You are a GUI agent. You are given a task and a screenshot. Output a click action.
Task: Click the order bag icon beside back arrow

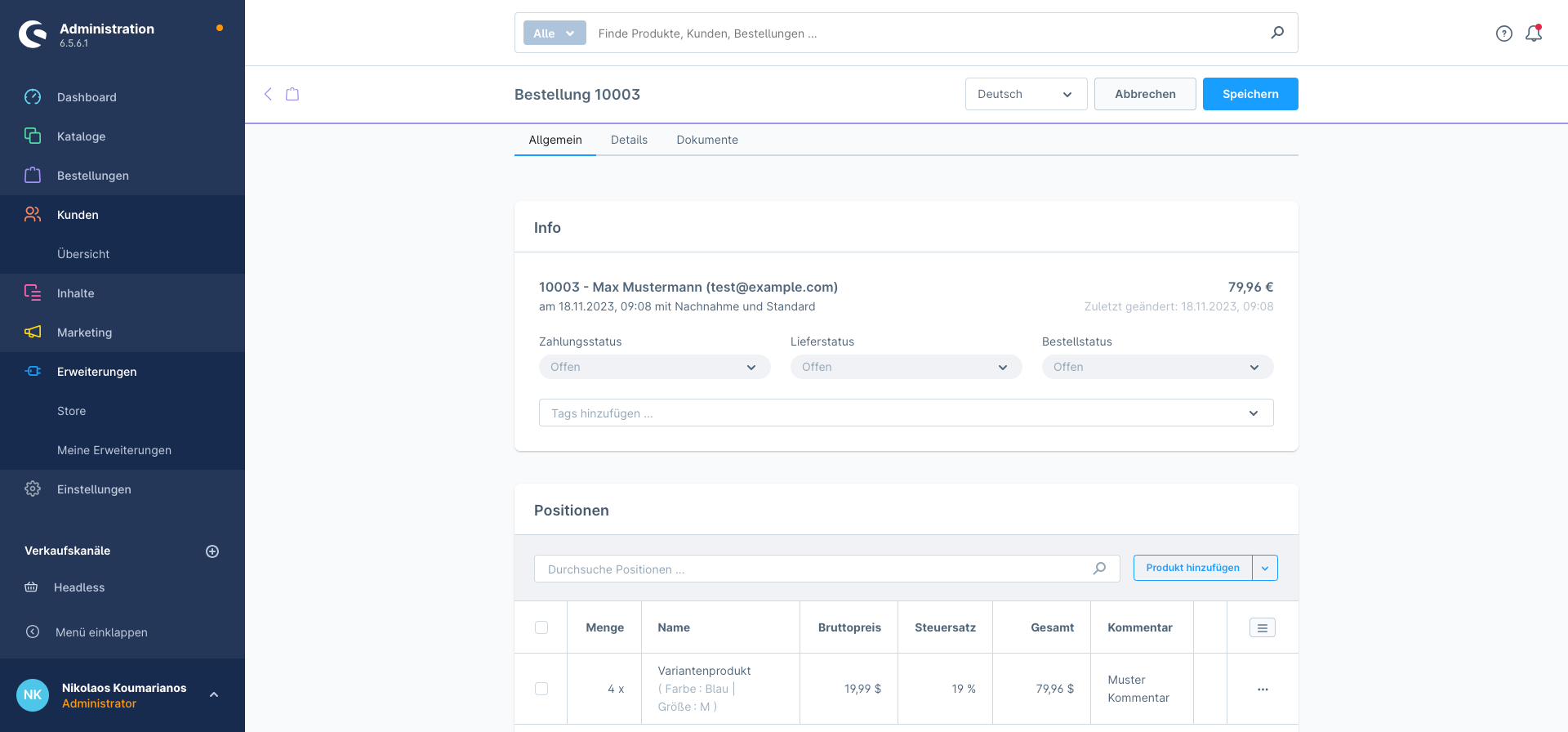coord(292,94)
